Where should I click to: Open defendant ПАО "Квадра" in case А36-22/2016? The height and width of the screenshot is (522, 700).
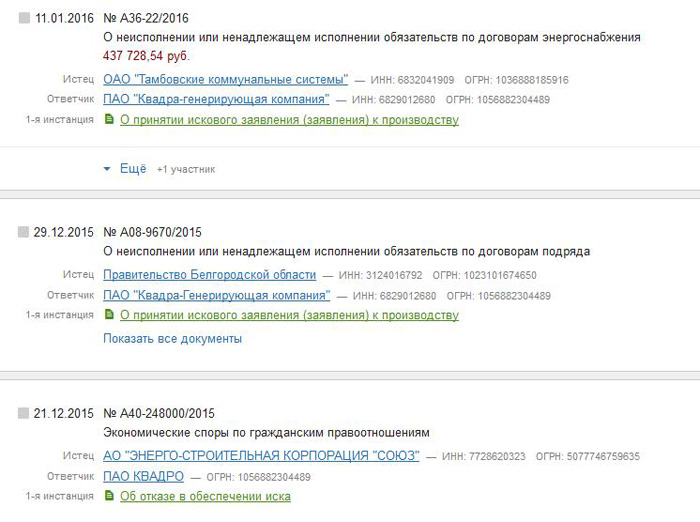216,99
